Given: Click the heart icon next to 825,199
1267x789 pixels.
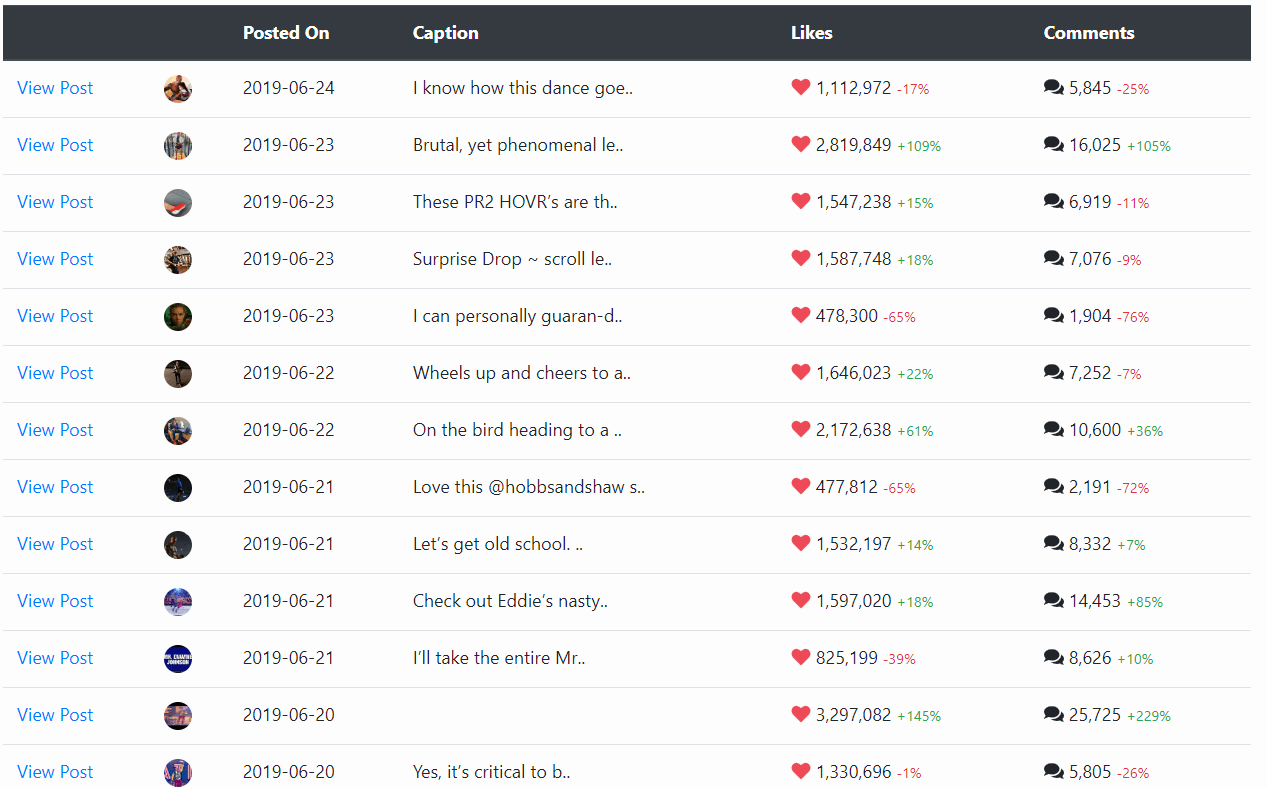Looking at the screenshot, I should pyautogui.click(x=800, y=657).
